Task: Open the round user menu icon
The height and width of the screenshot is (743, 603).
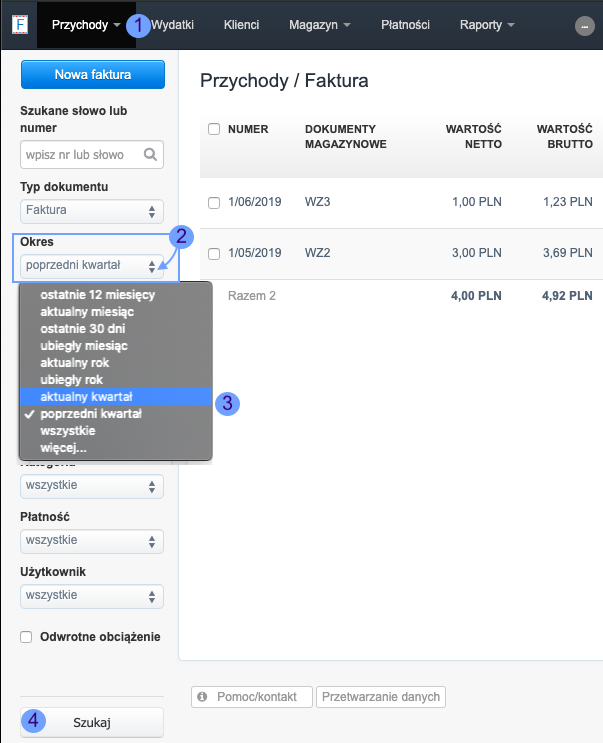Action: click(585, 26)
